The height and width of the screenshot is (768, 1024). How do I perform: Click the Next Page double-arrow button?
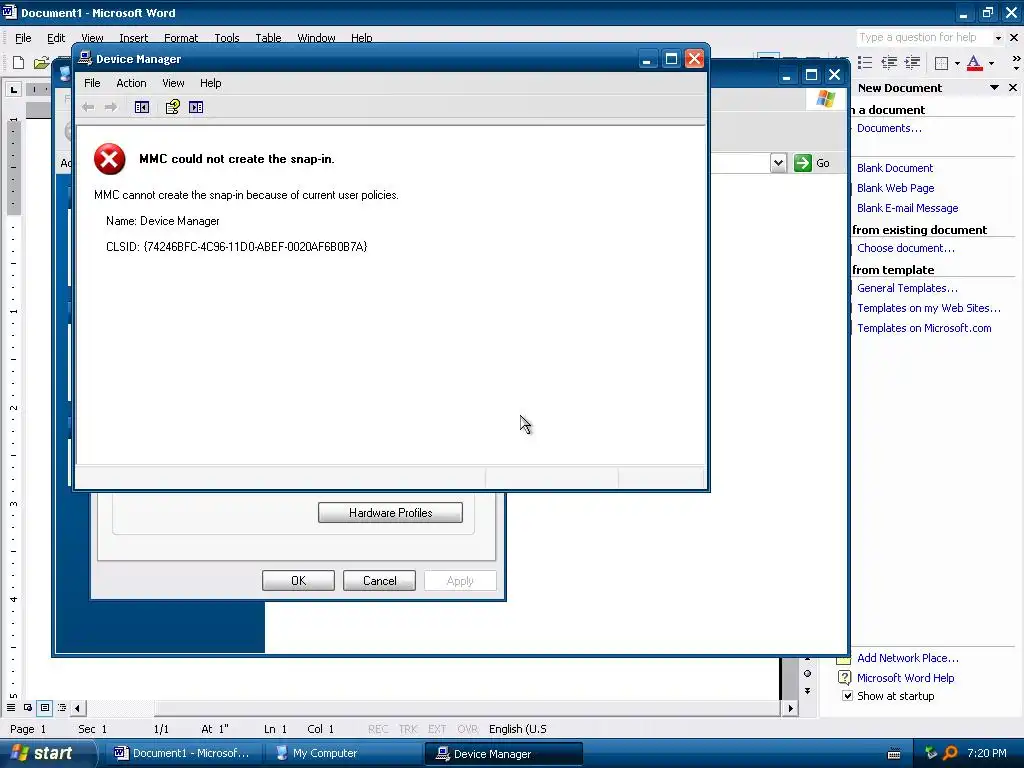point(808,691)
